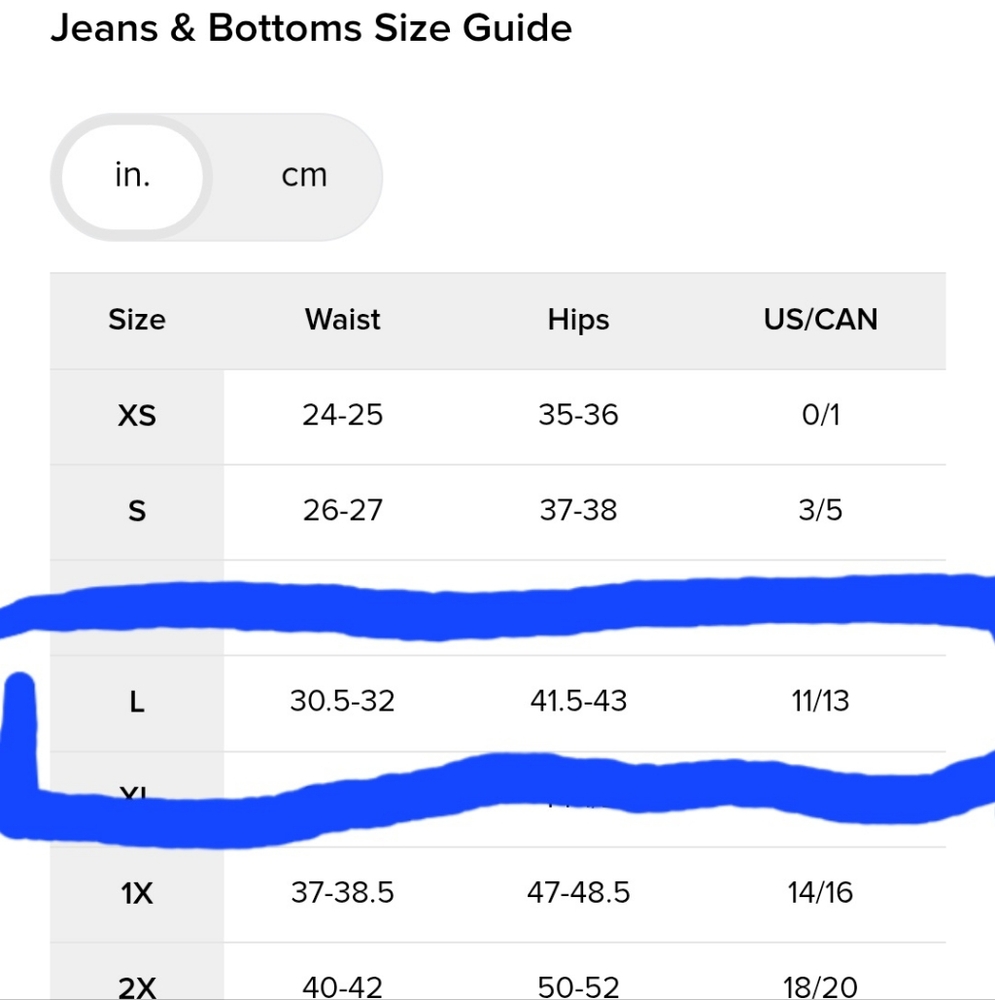995x1000 pixels.
Task: Select the 2X size row label
Action: pos(137,987)
